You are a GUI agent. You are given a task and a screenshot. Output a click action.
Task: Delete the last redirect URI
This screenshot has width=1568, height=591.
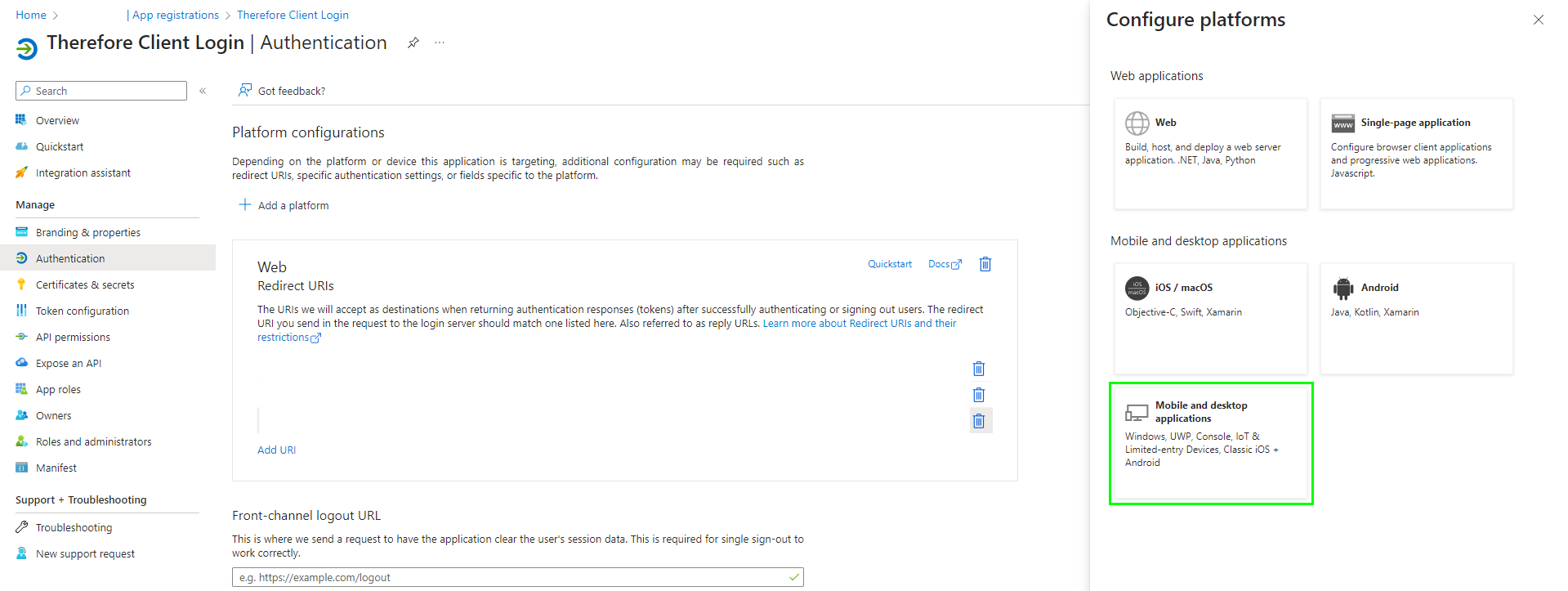(x=979, y=421)
